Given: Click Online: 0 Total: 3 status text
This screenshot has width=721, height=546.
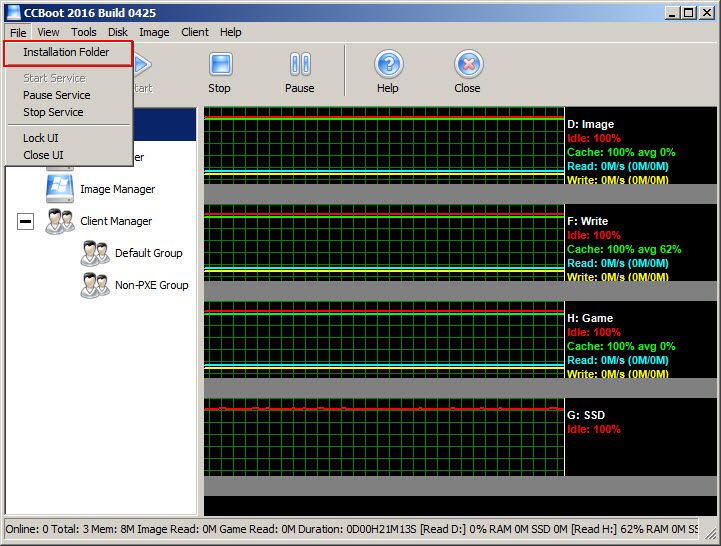Looking at the screenshot, I should click(47, 529).
